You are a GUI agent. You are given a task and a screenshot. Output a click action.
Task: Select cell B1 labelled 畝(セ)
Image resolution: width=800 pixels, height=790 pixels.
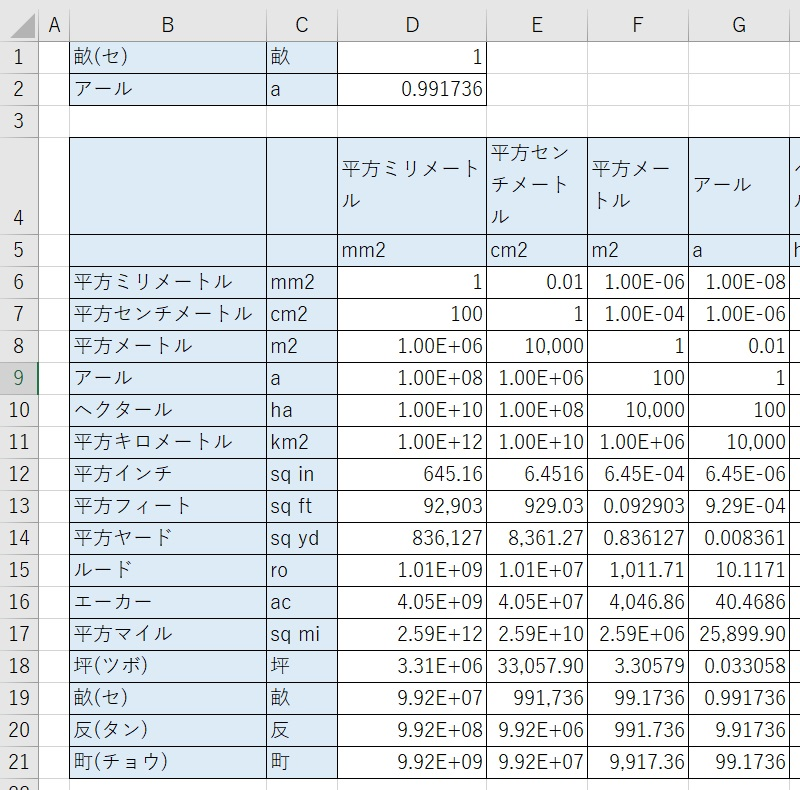pos(167,57)
